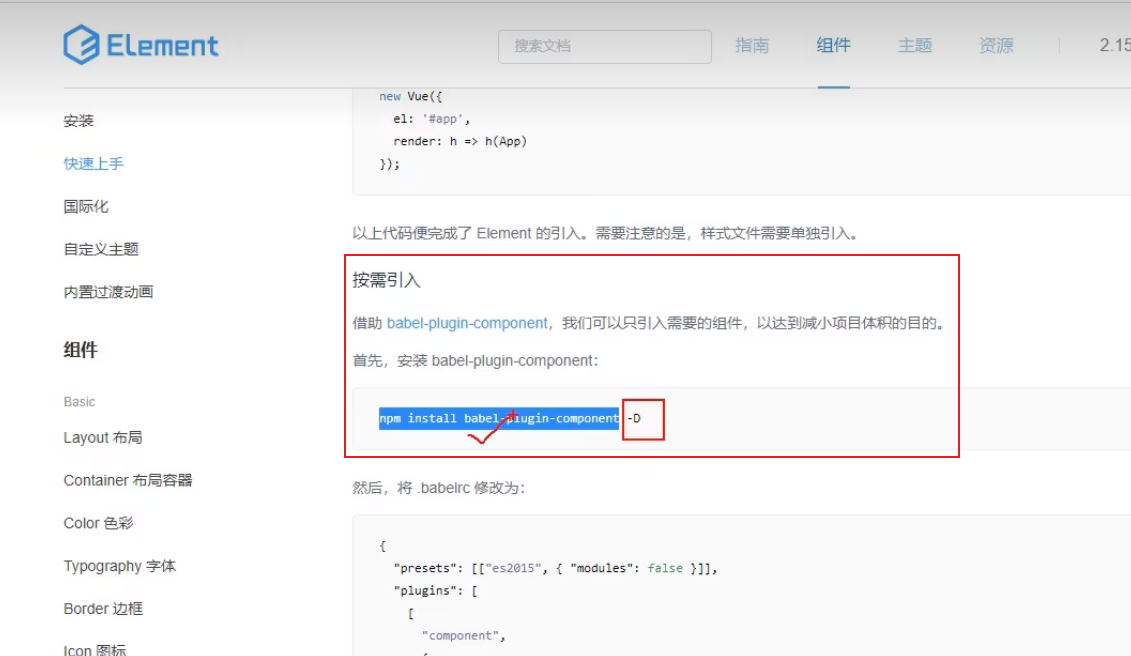Screen dimensions: 1131x656
Task: Open Typography 字体 component page
Action: click(x=120, y=566)
